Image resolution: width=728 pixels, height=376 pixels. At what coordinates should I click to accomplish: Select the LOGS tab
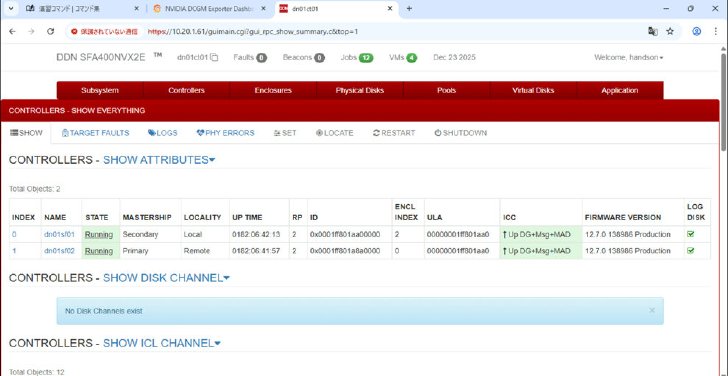coord(162,133)
